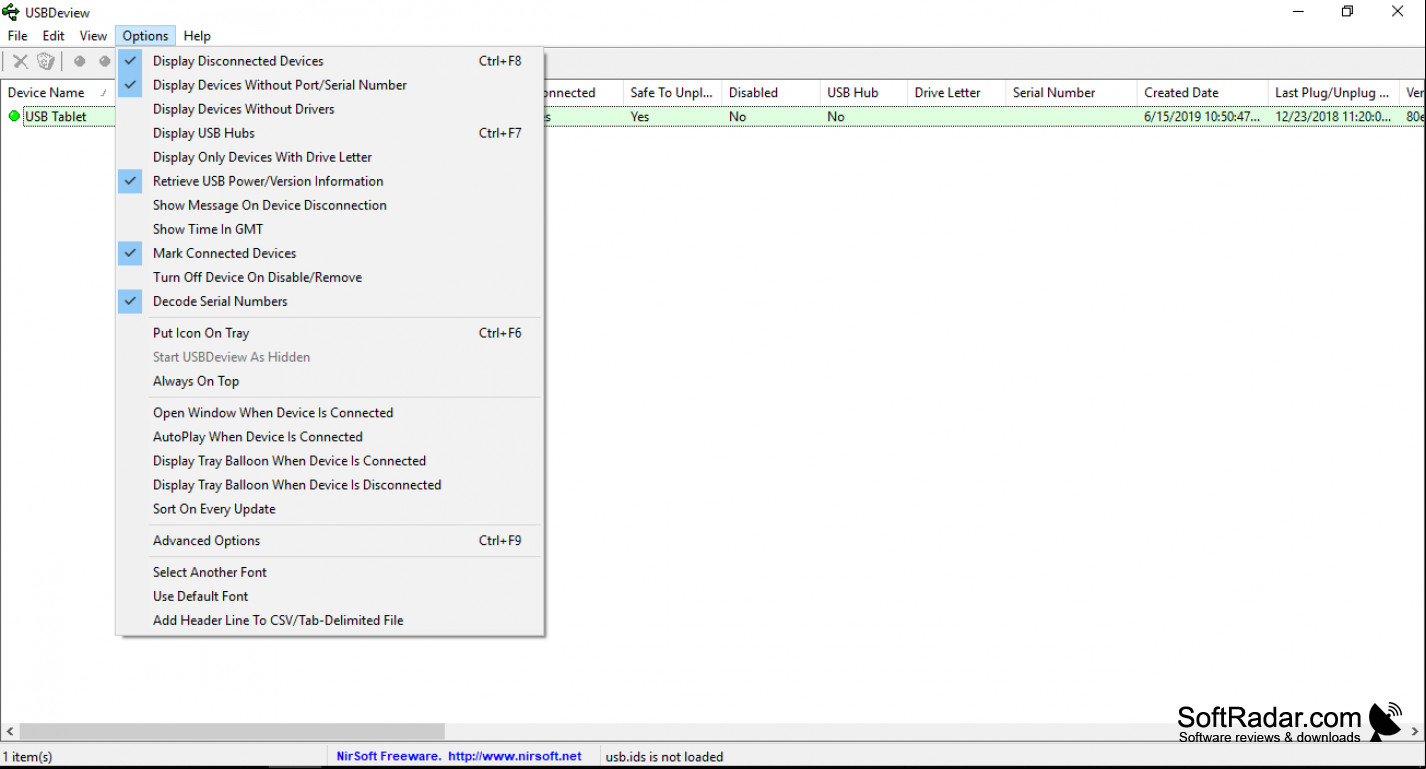1426x769 pixels.
Task: Open the View menu
Action: point(93,36)
